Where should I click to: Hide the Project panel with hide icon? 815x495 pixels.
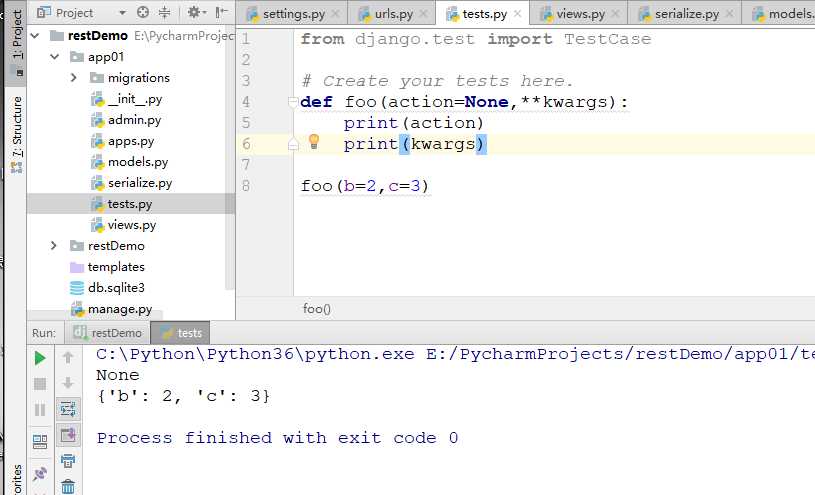click(x=221, y=12)
